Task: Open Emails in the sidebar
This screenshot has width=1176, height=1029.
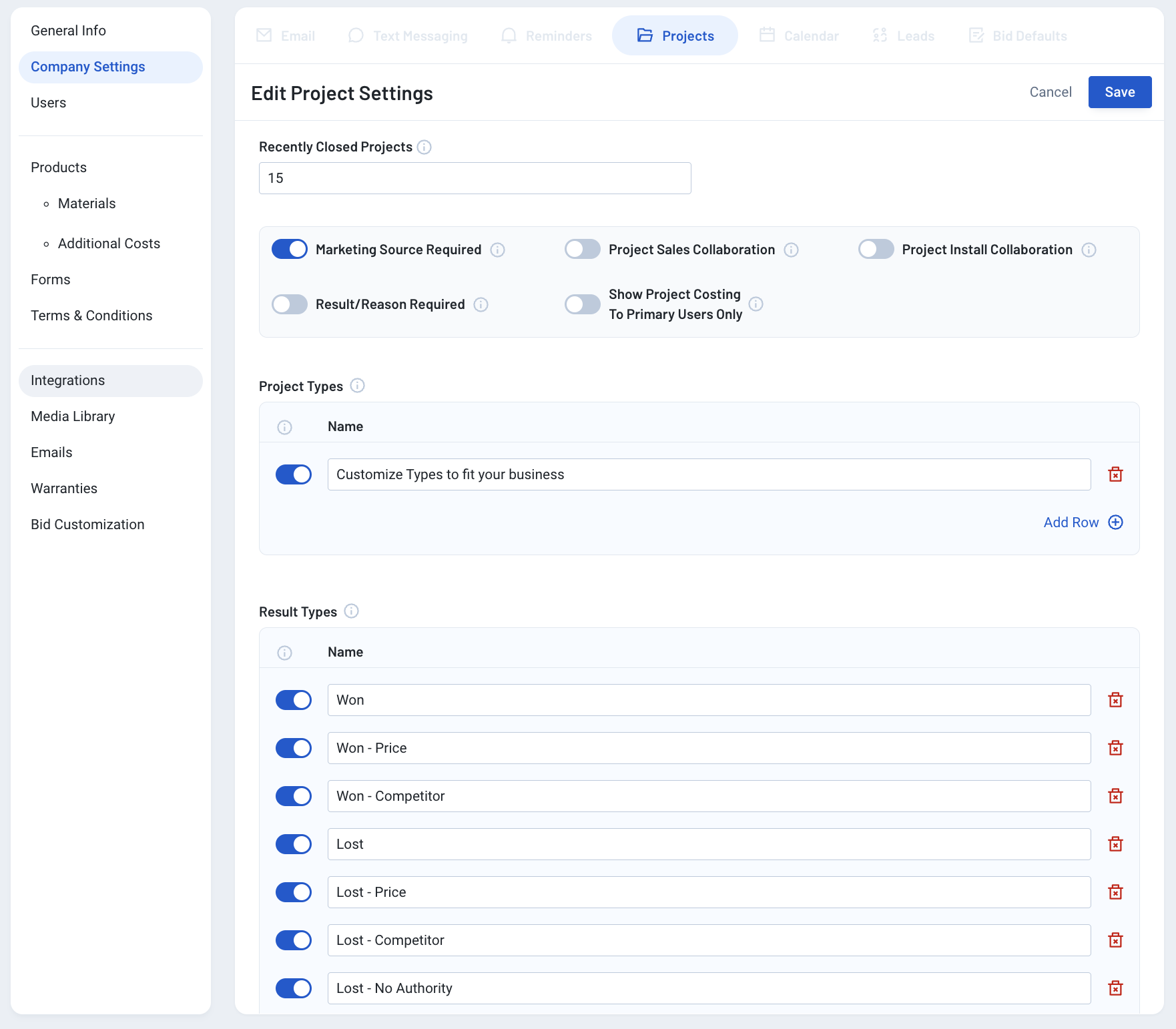Action: [51, 452]
